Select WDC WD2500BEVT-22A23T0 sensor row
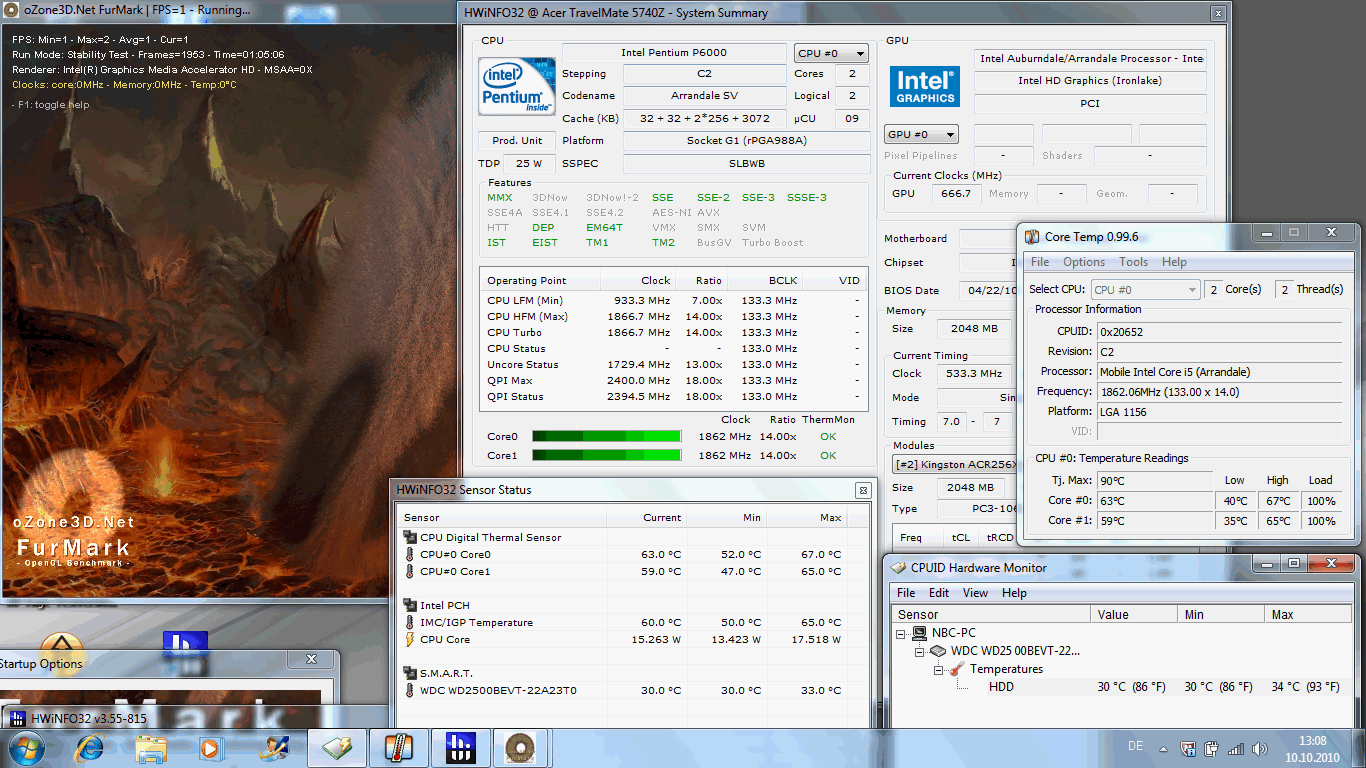The width and height of the screenshot is (1366, 768). tap(634, 690)
